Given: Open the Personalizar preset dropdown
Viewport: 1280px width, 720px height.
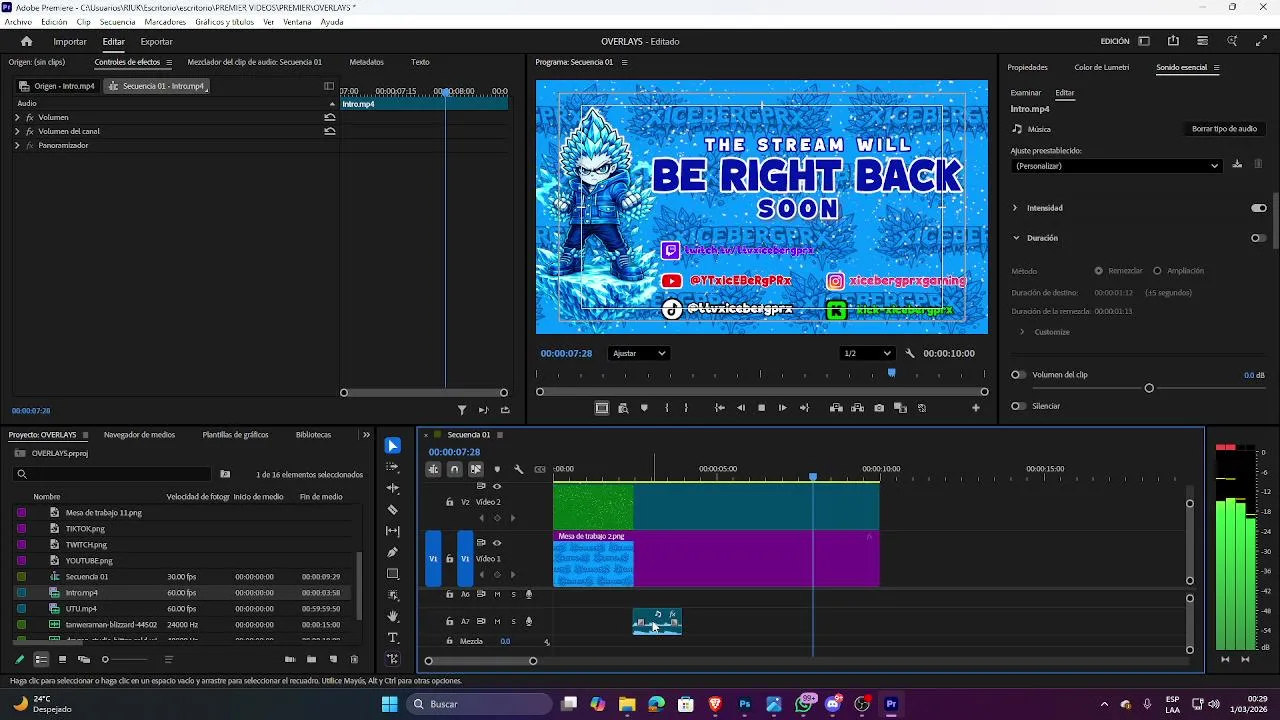Looking at the screenshot, I should (1116, 166).
